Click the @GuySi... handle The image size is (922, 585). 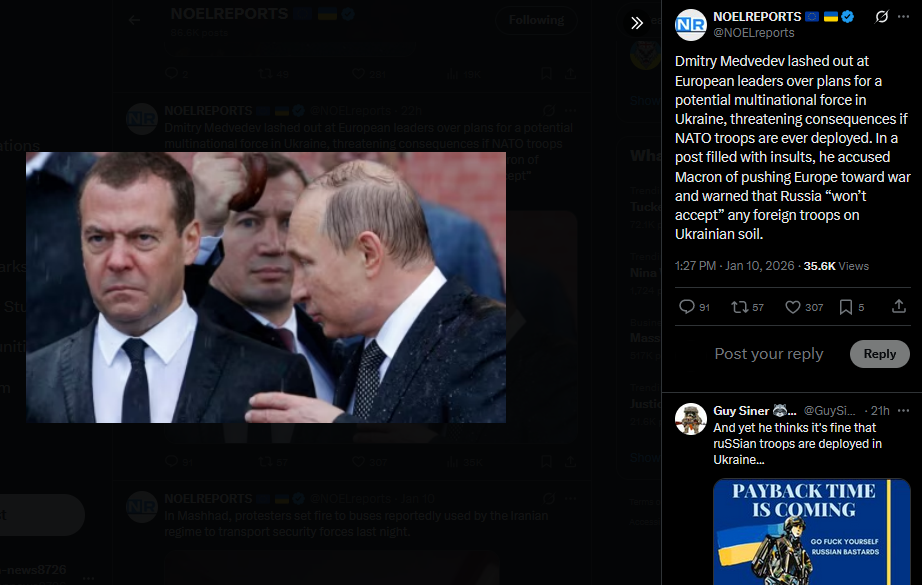coord(829,410)
